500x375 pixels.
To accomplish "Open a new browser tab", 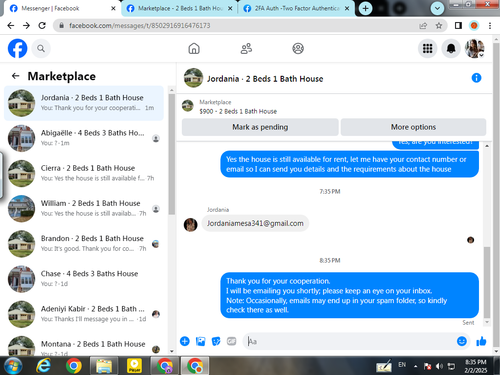I will (365, 8).
